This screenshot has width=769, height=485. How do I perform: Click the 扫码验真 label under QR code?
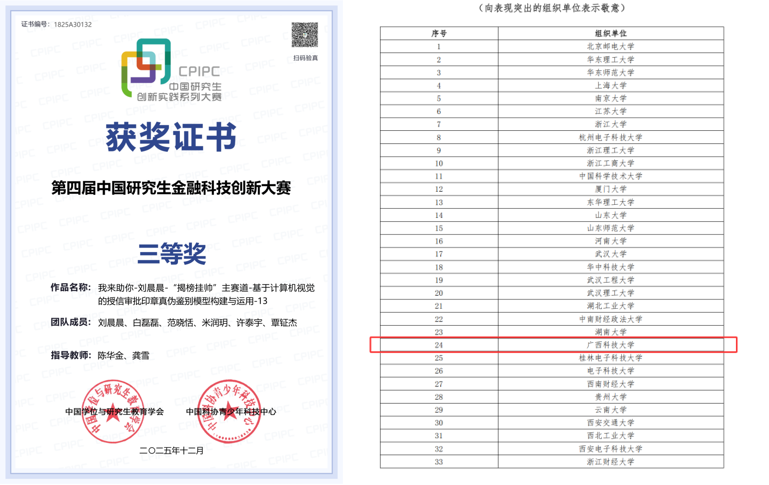tap(306, 59)
